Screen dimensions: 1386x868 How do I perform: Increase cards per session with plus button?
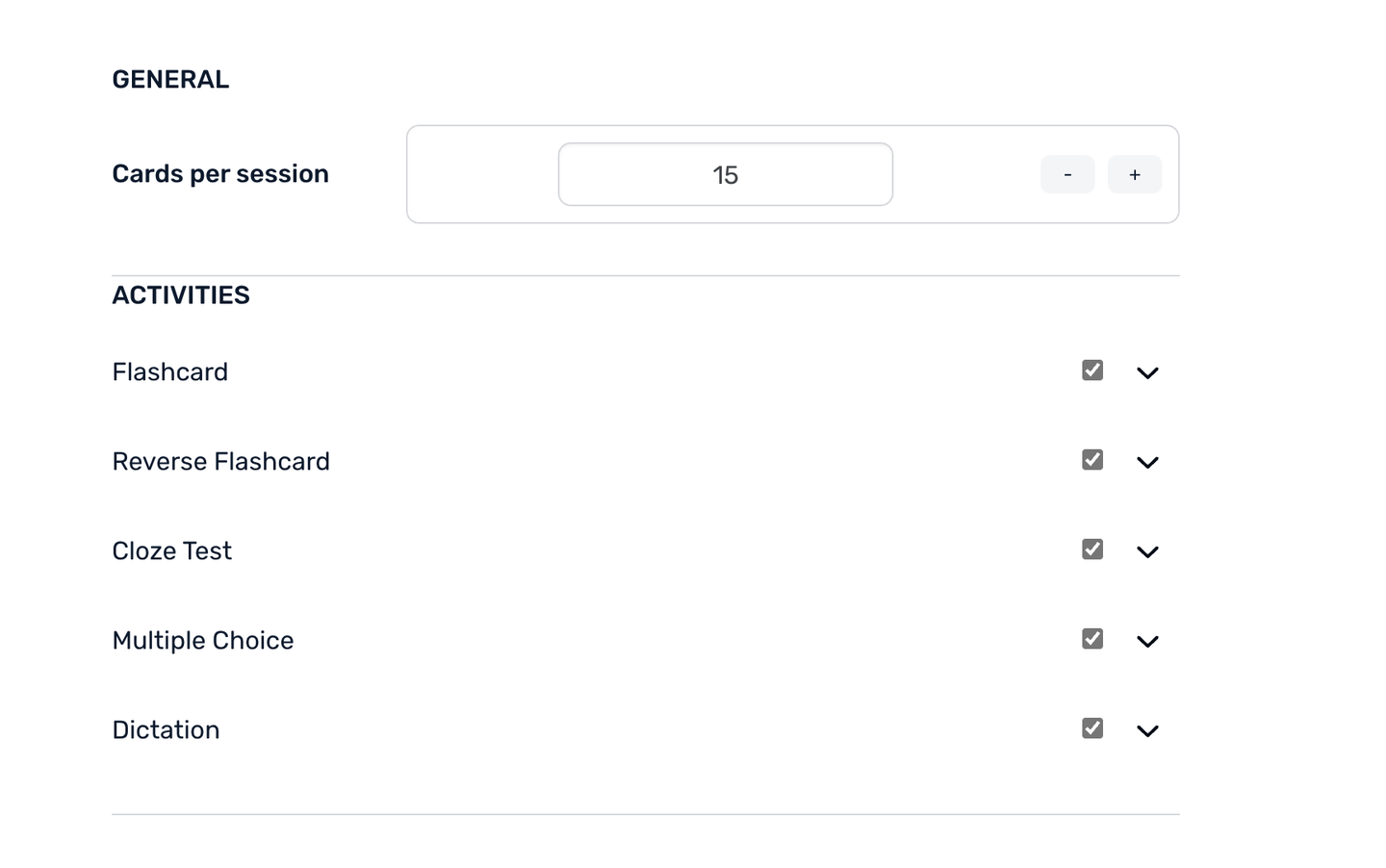pos(1134,174)
